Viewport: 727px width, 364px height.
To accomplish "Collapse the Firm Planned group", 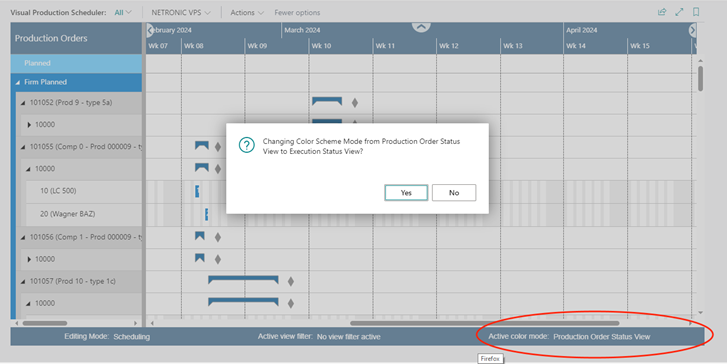I will tap(18, 83).
